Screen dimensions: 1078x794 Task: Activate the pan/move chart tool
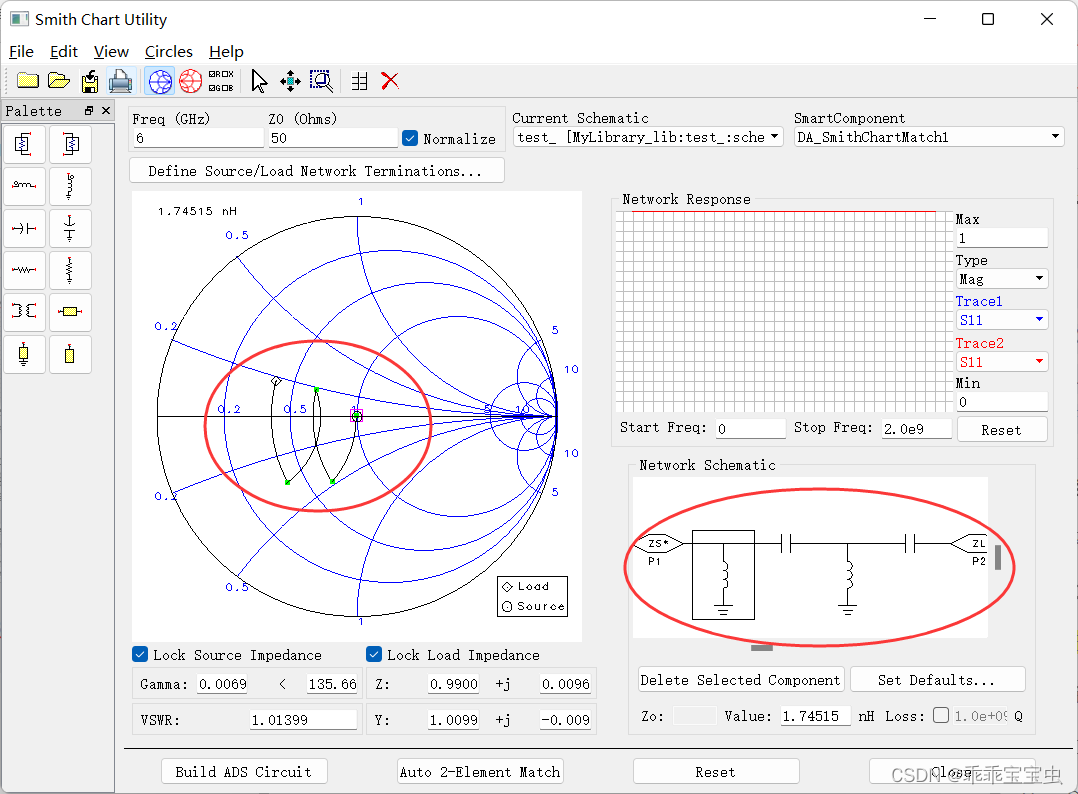(x=290, y=81)
